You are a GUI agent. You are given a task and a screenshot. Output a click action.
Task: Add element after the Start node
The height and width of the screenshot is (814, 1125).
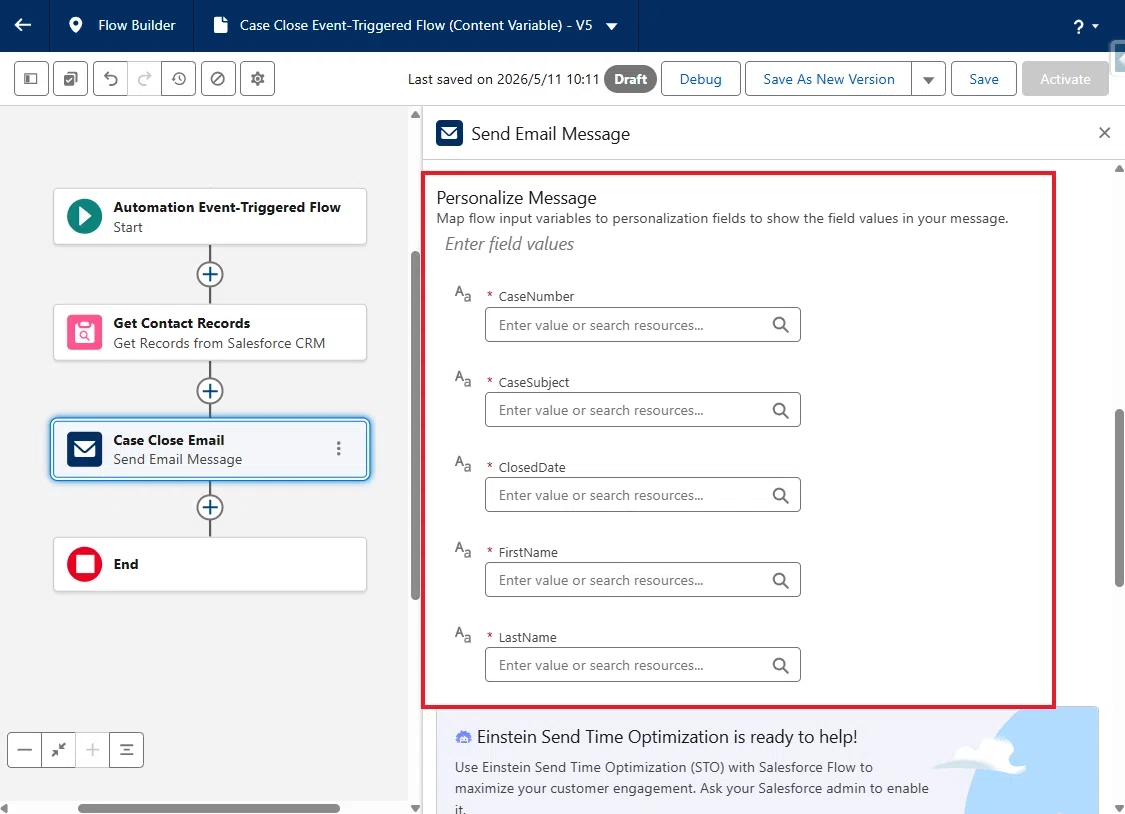[x=210, y=274]
